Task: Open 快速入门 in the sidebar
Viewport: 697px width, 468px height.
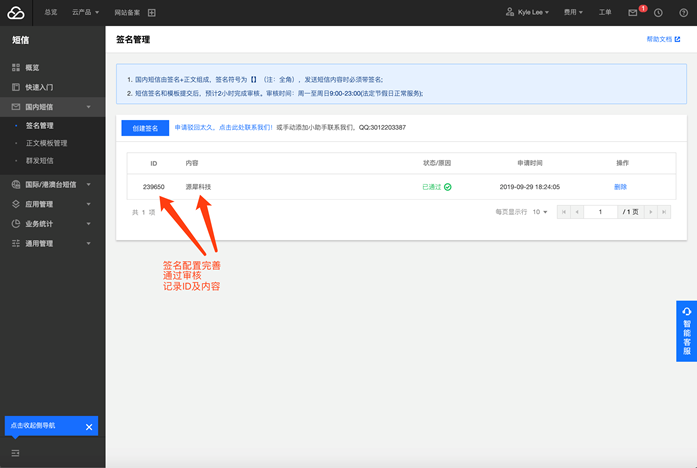Action: click(x=39, y=87)
